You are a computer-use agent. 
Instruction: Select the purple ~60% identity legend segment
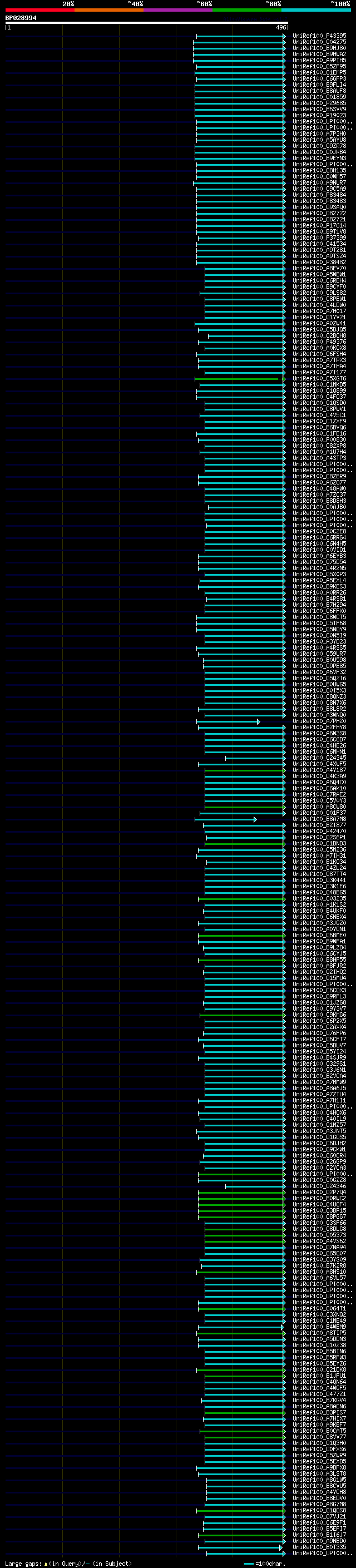(179, 10)
